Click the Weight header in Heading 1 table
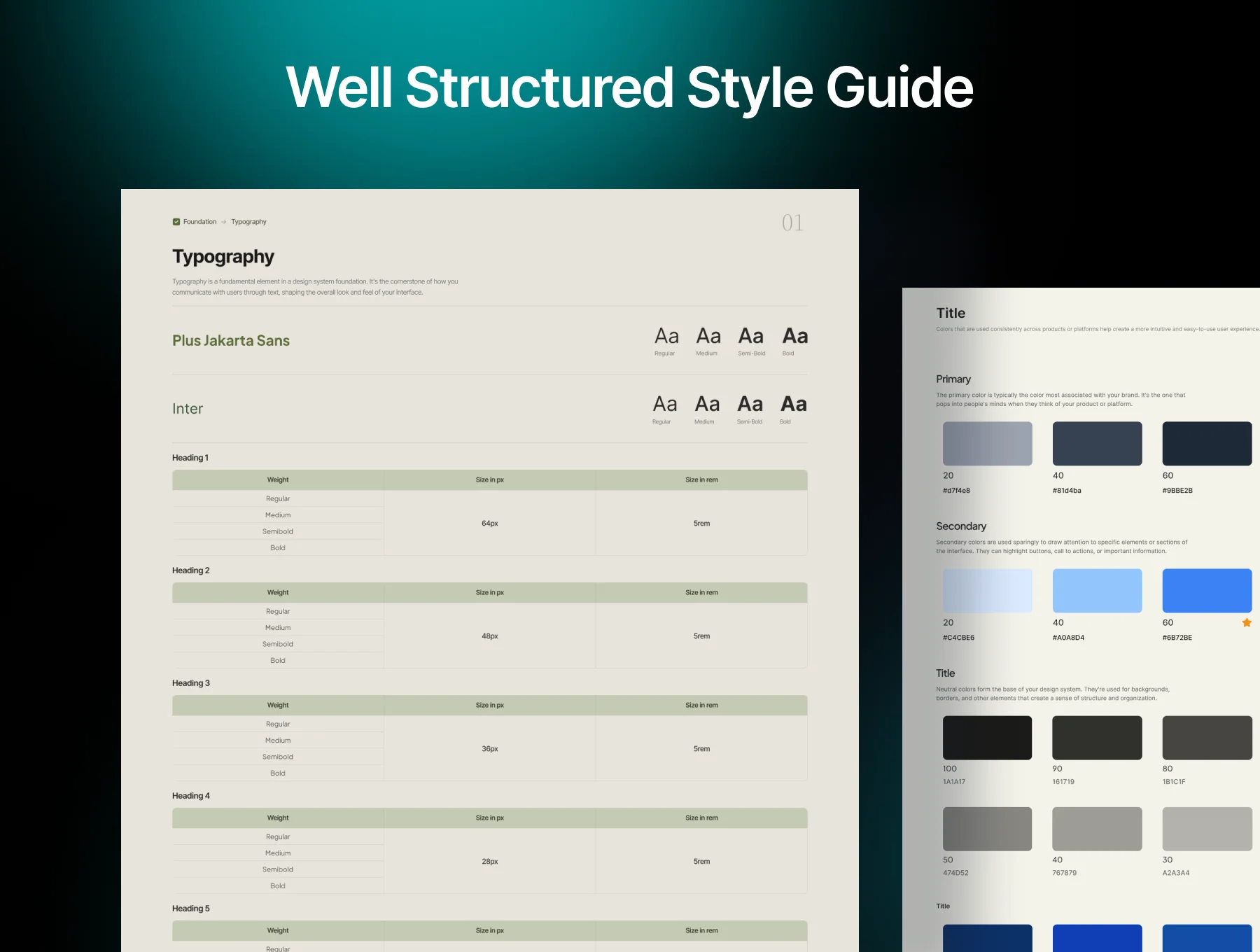Image resolution: width=1260 pixels, height=952 pixels. [278, 480]
